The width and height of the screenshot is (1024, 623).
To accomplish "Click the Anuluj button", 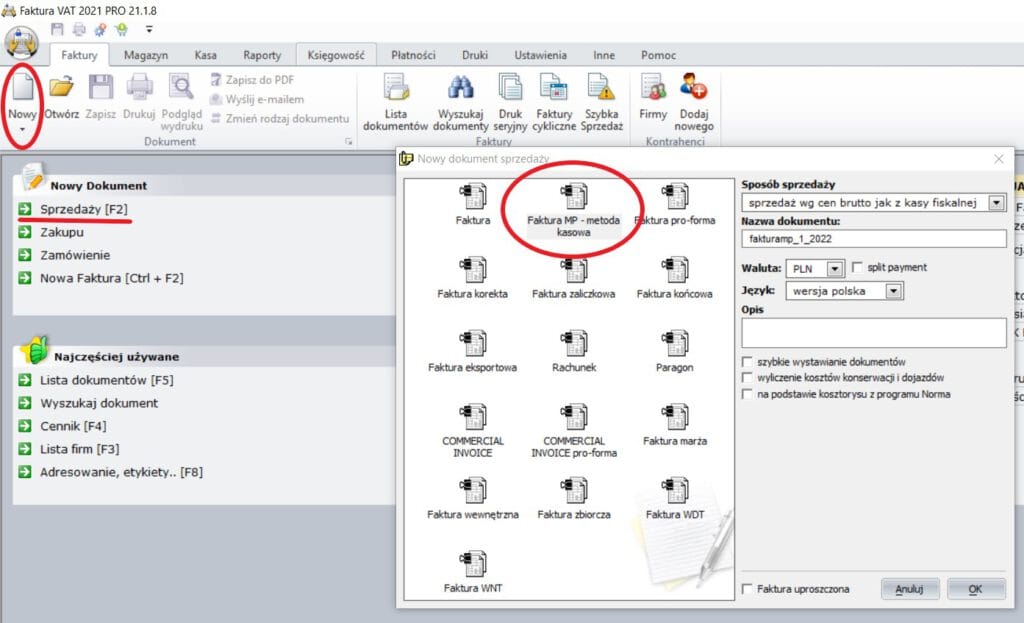I will click(x=909, y=589).
